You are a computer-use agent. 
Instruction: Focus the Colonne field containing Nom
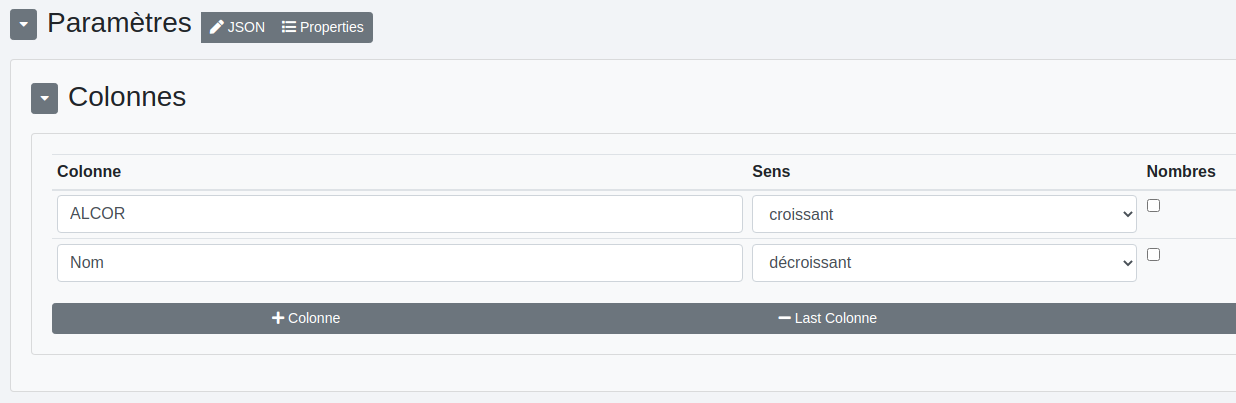point(399,263)
